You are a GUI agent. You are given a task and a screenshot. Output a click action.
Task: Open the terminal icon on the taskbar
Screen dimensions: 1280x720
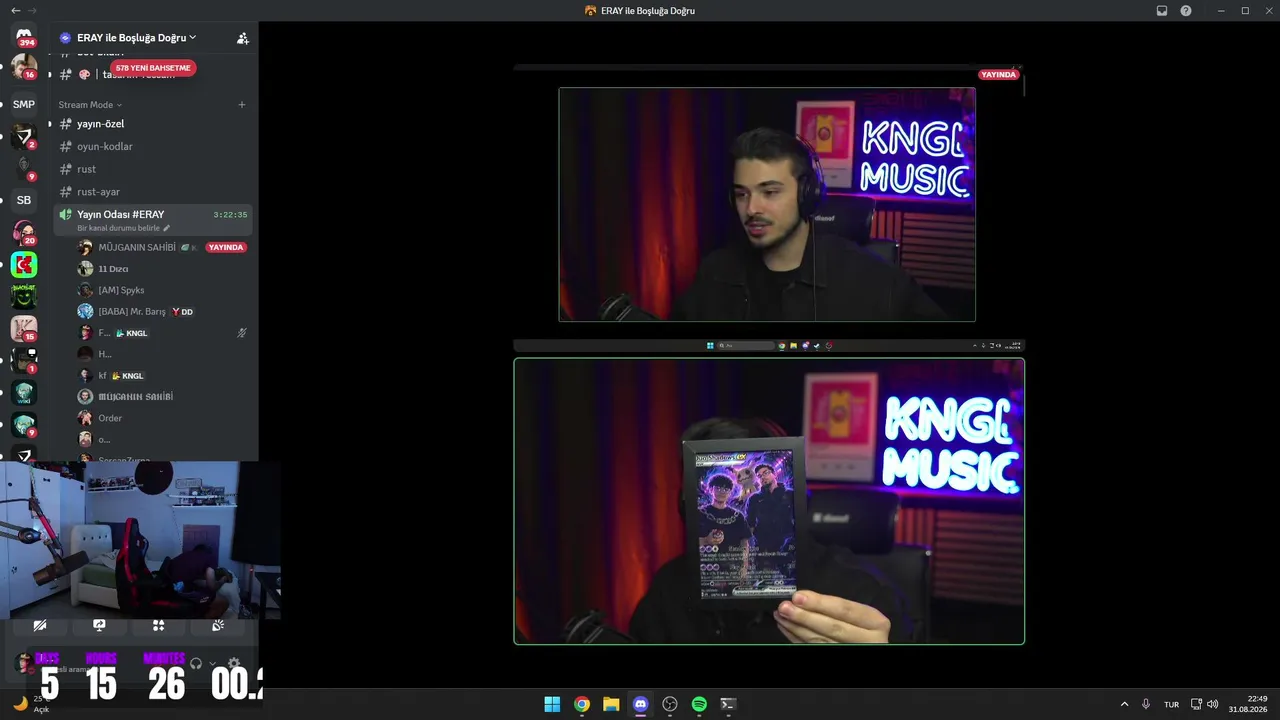[729, 704]
